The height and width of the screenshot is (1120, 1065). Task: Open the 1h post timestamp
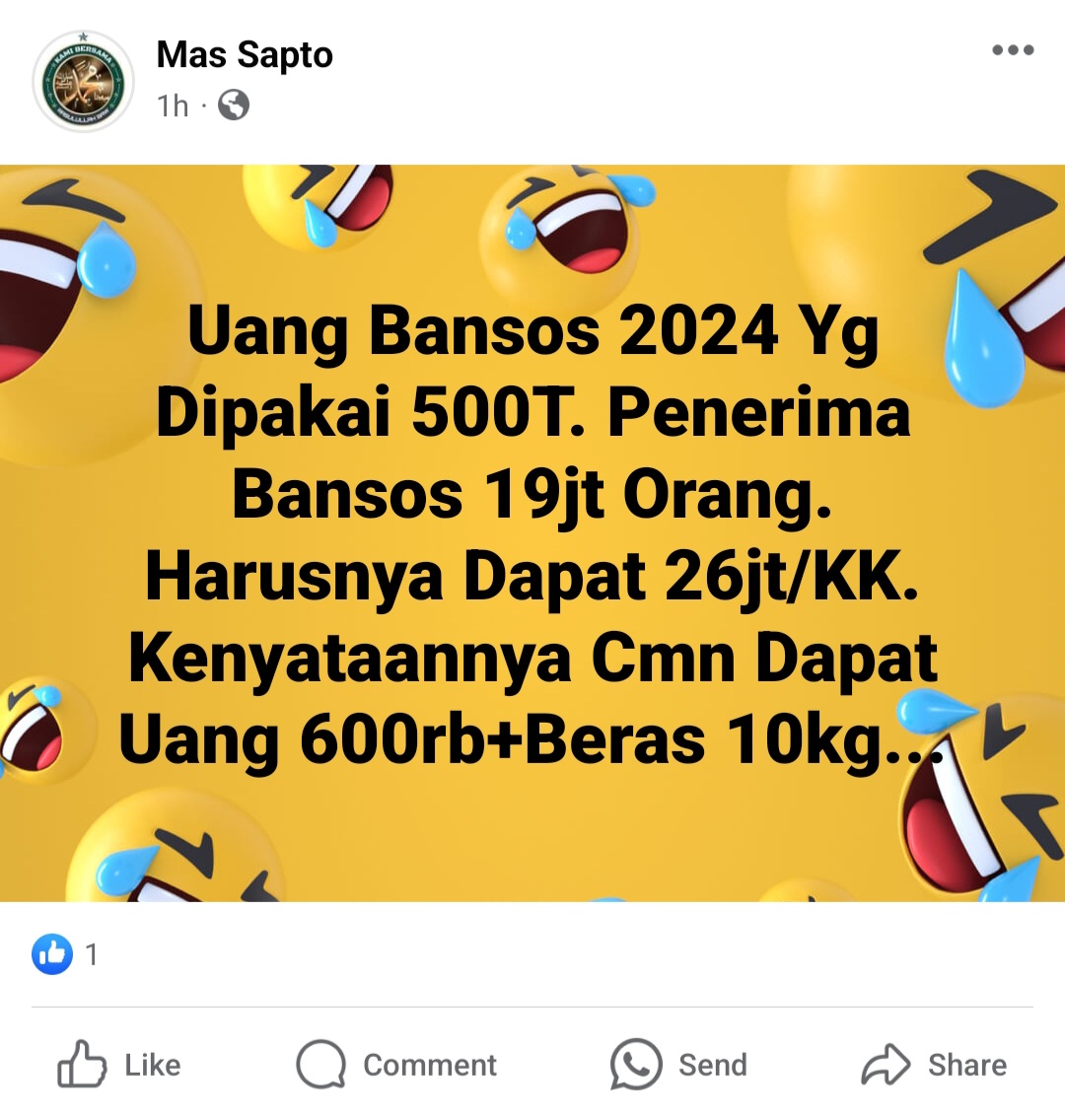(x=173, y=105)
